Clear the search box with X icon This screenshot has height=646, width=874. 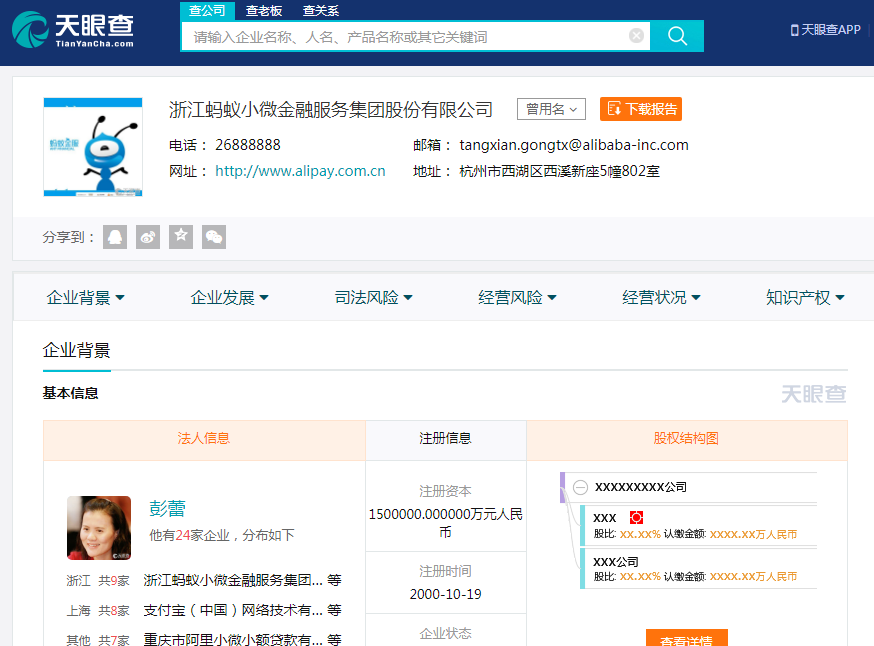(x=636, y=36)
